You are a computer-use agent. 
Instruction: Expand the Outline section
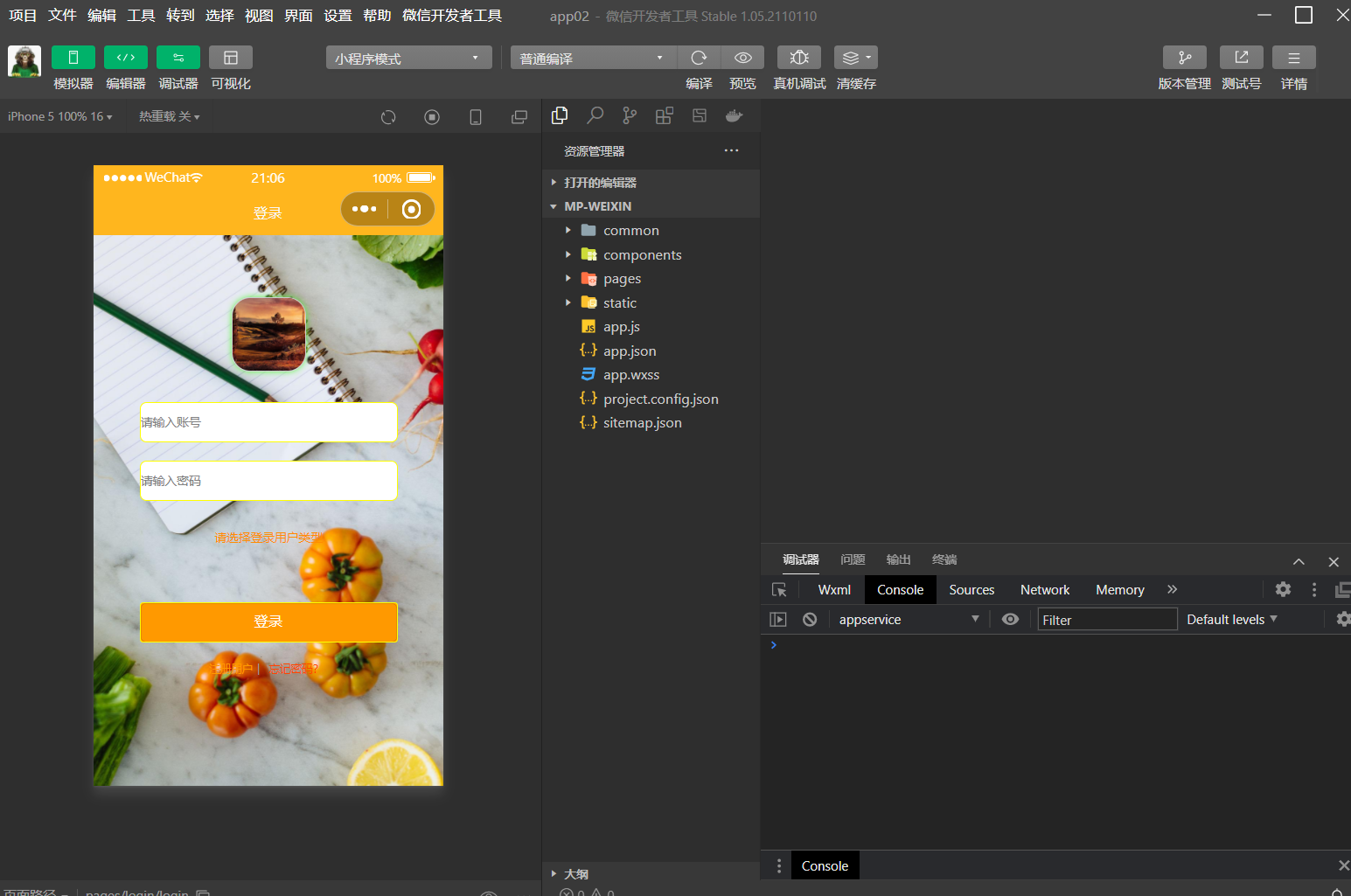[x=651, y=874]
